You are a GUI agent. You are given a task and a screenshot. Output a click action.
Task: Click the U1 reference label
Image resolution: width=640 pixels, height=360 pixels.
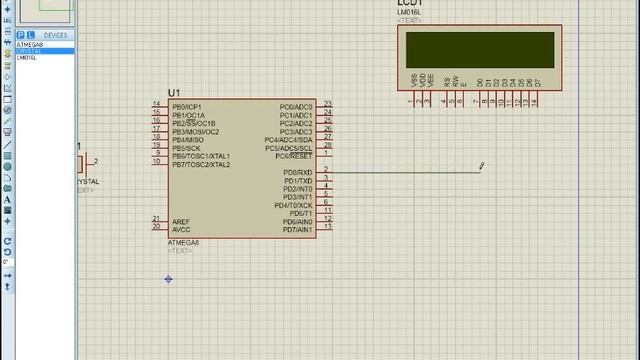click(x=174, y=93)
